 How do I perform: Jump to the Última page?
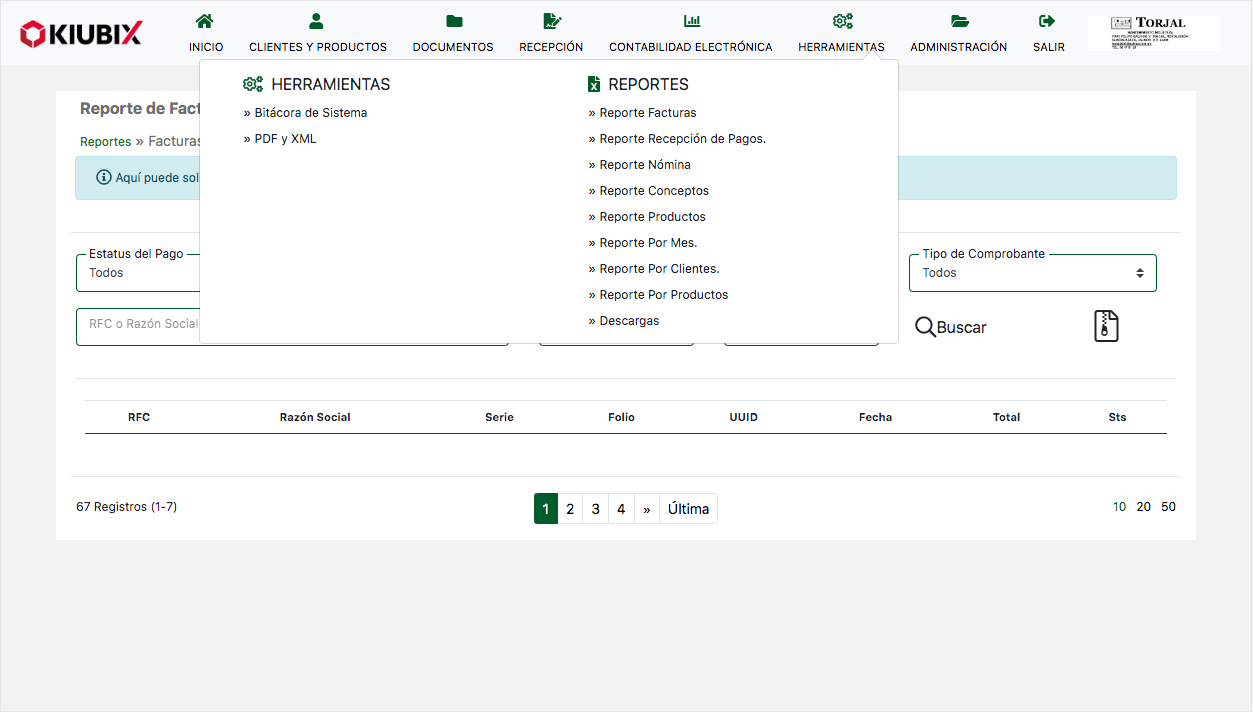pos(688,509)
